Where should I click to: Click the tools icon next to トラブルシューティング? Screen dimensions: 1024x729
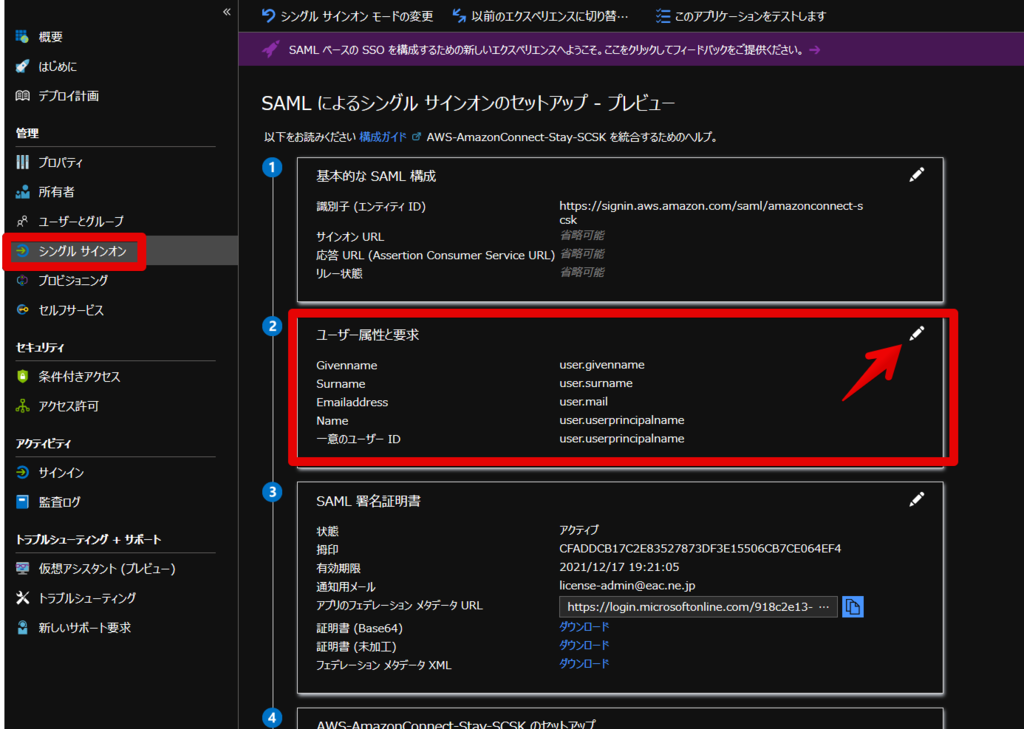click(x=23, y=598)
